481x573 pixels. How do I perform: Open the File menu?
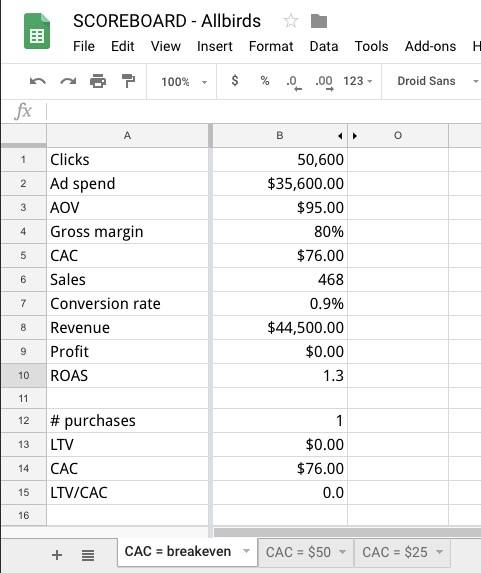(84, 46)
